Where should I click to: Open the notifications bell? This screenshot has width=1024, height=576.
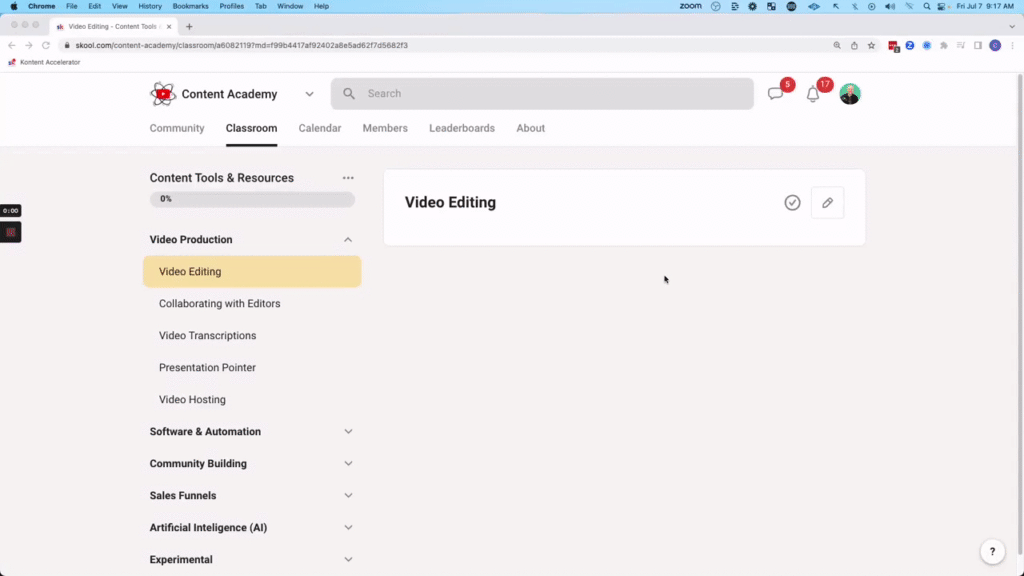click(x=813, y=93)
